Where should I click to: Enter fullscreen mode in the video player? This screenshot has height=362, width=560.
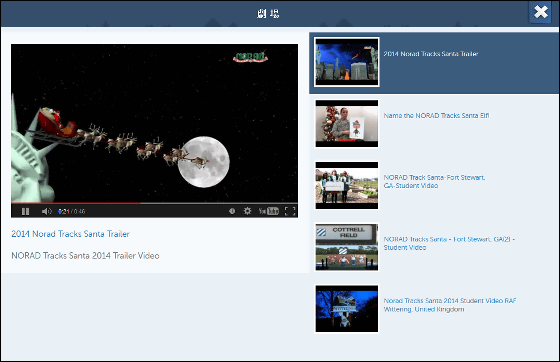(x=290, y=211)
